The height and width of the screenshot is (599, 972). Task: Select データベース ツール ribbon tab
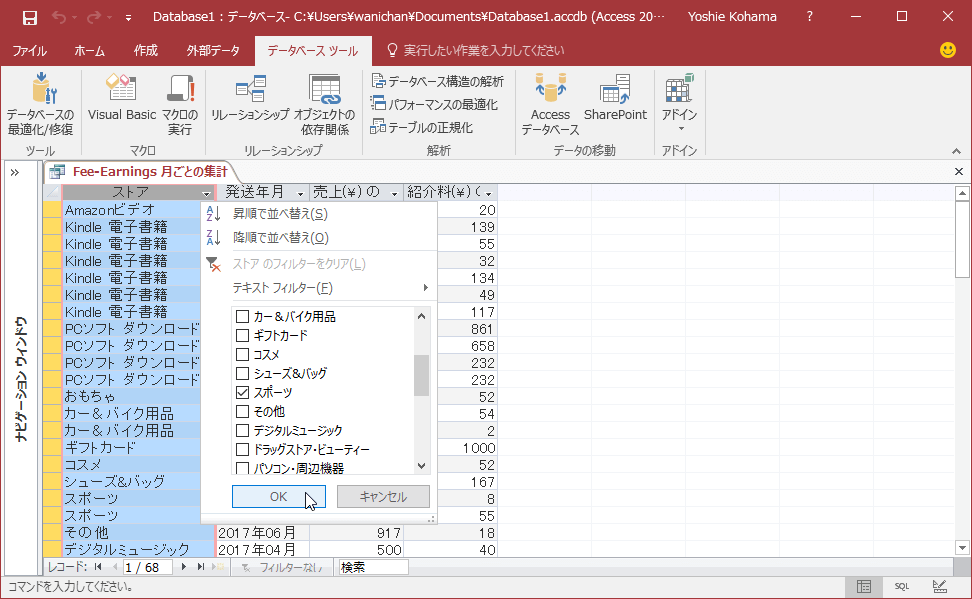(313, 51)
